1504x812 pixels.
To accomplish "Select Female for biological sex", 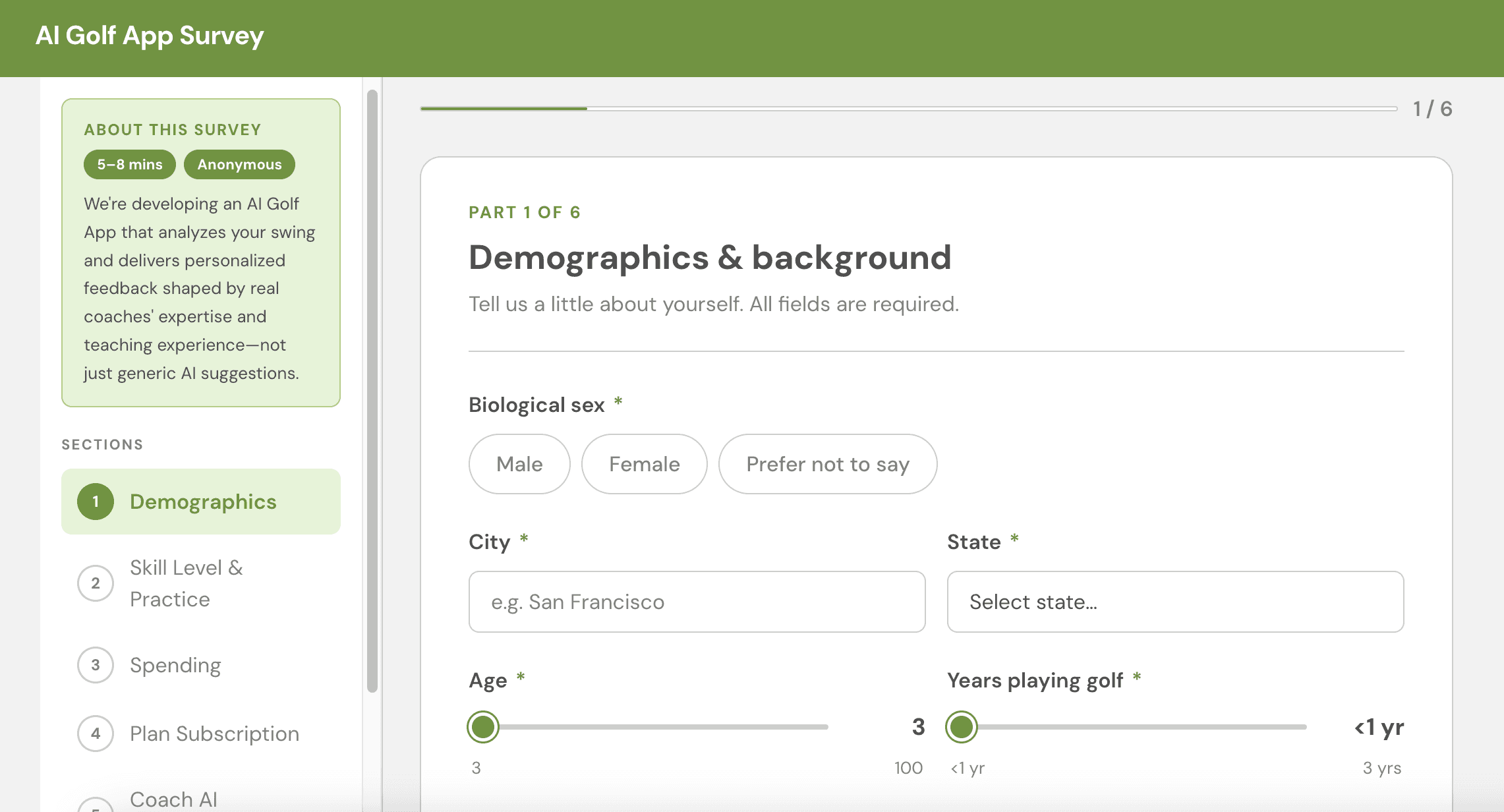I will (644, 464).
